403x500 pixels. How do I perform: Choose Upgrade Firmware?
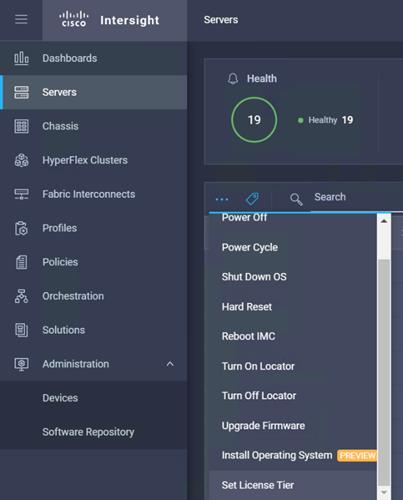pos(263,426)
